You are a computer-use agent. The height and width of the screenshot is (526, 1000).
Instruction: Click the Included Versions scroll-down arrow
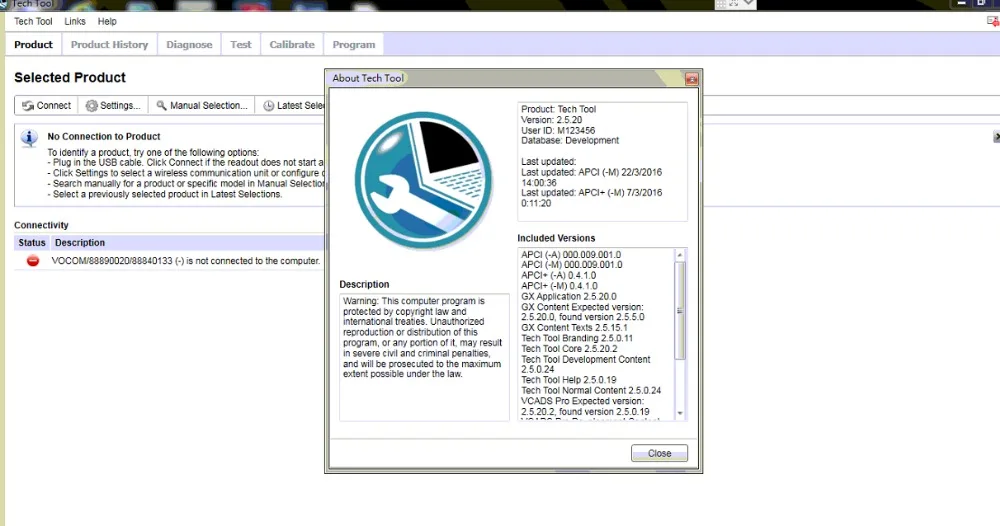(x=680, y=414)
